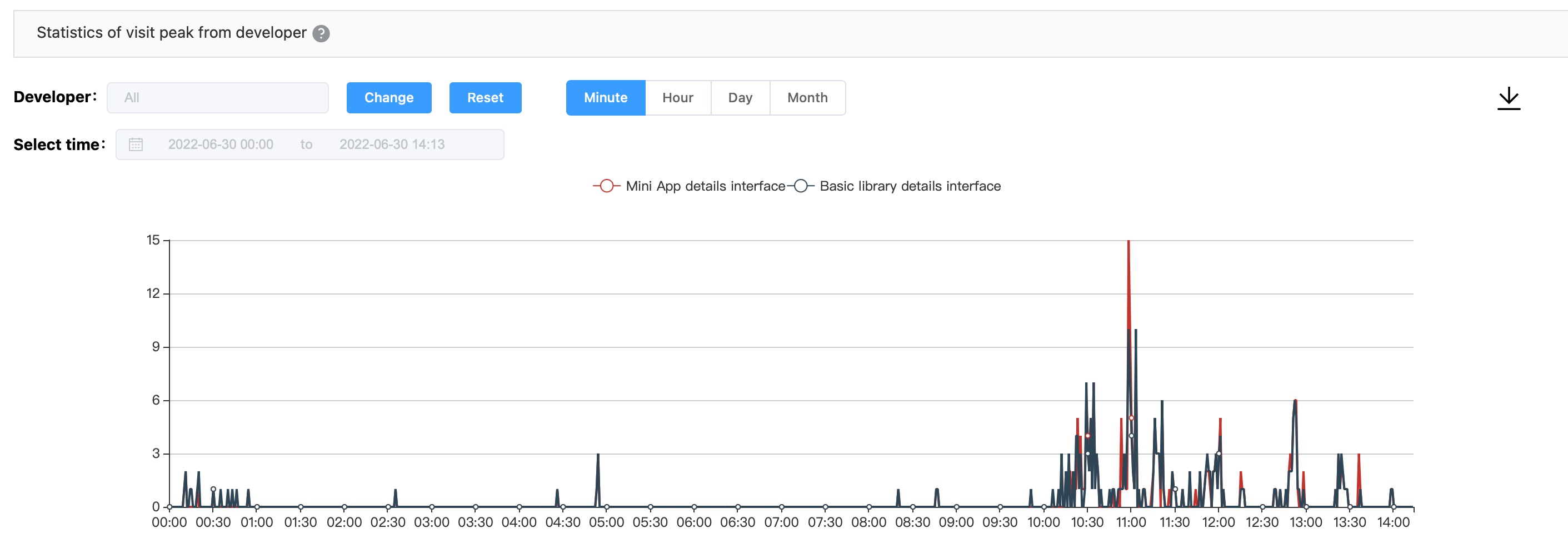Click the 05:00 x-axis label
The image size is (1568, 558).
[606, 522]
